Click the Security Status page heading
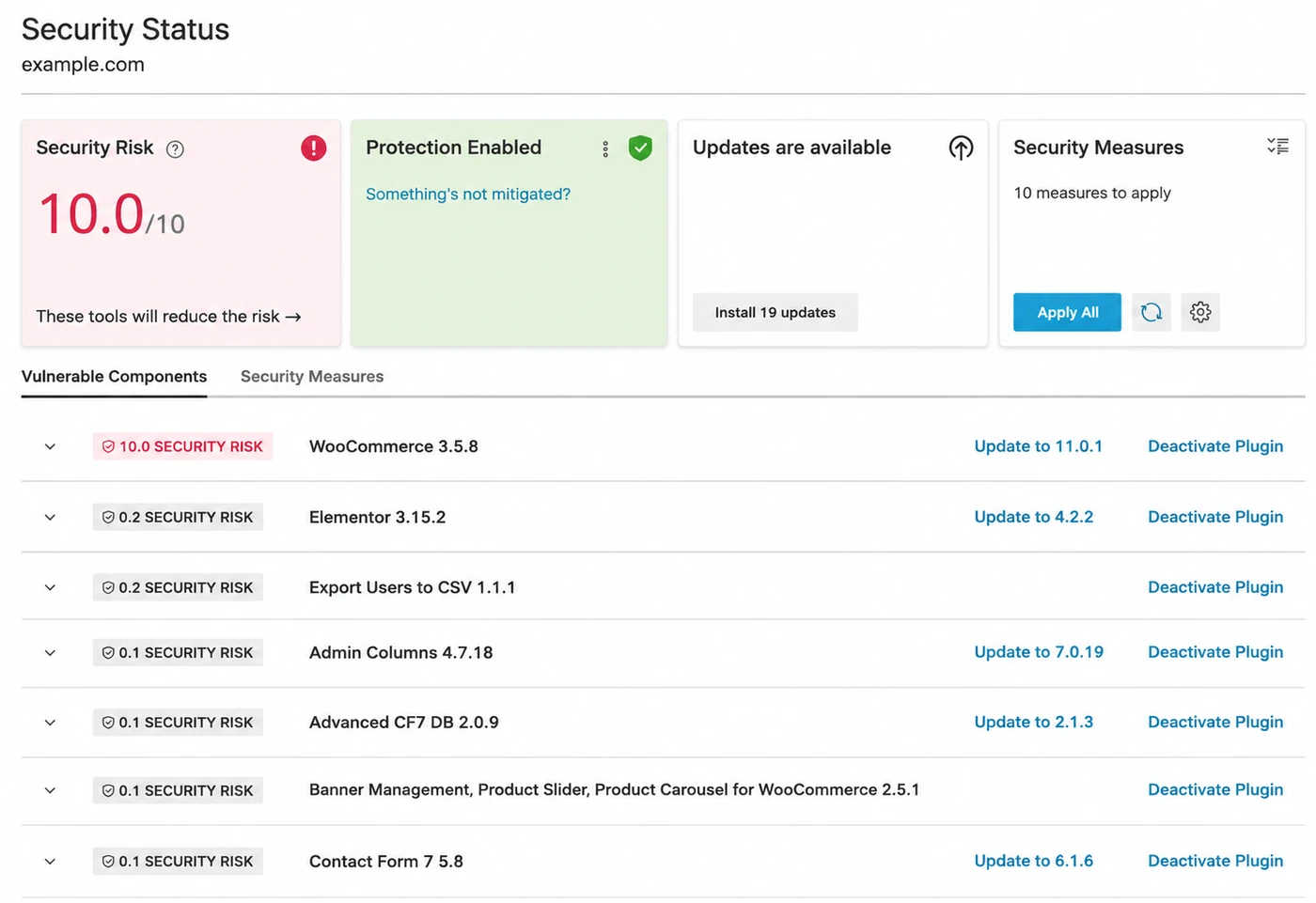The height and width of the screenshot is (903, 1316). tap(125, 29)
